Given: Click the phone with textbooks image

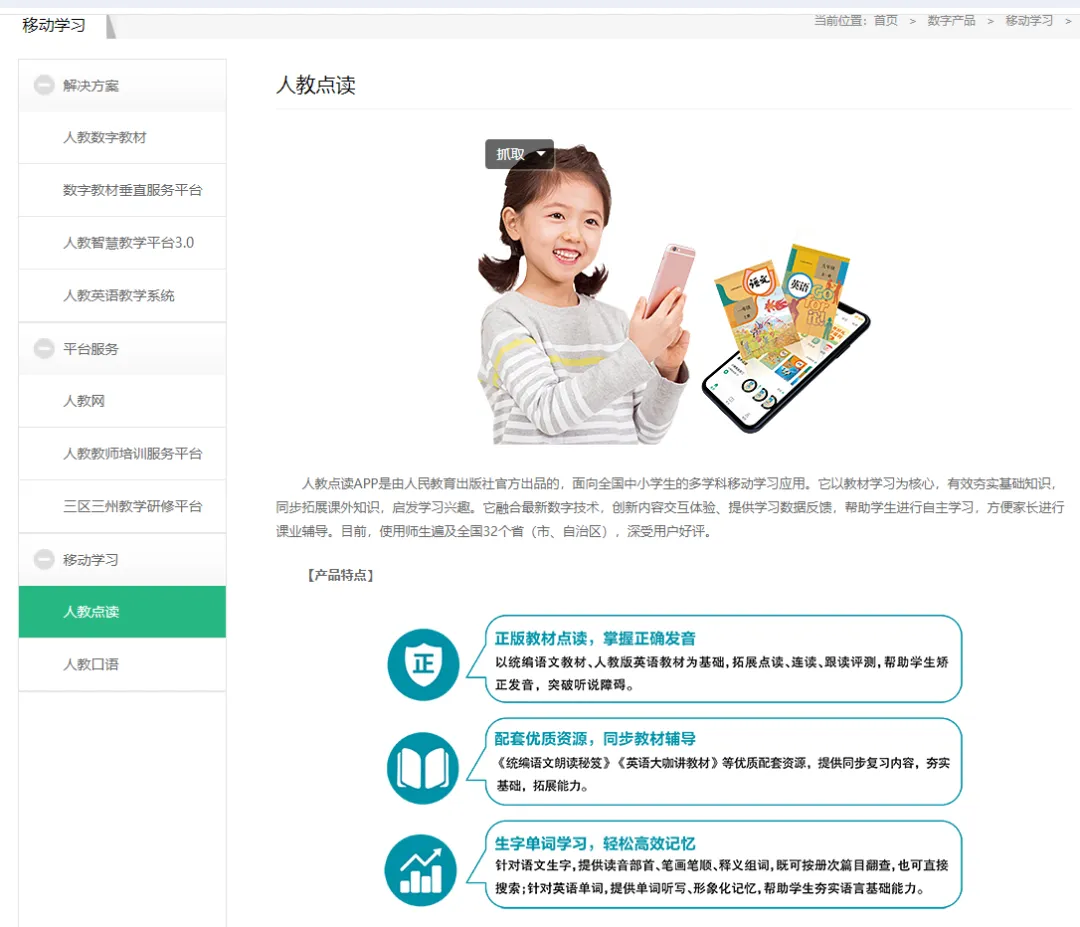Looking at the screenshot, I should pos(785,337).
